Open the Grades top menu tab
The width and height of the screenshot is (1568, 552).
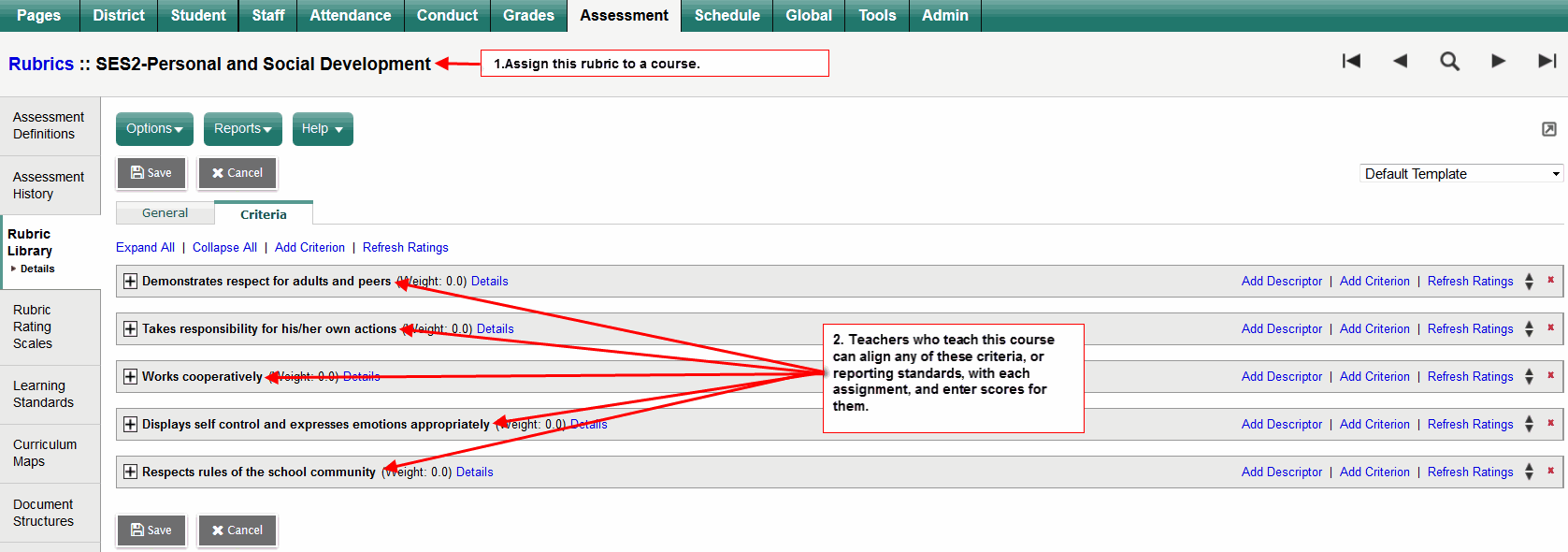click(528, 16)
